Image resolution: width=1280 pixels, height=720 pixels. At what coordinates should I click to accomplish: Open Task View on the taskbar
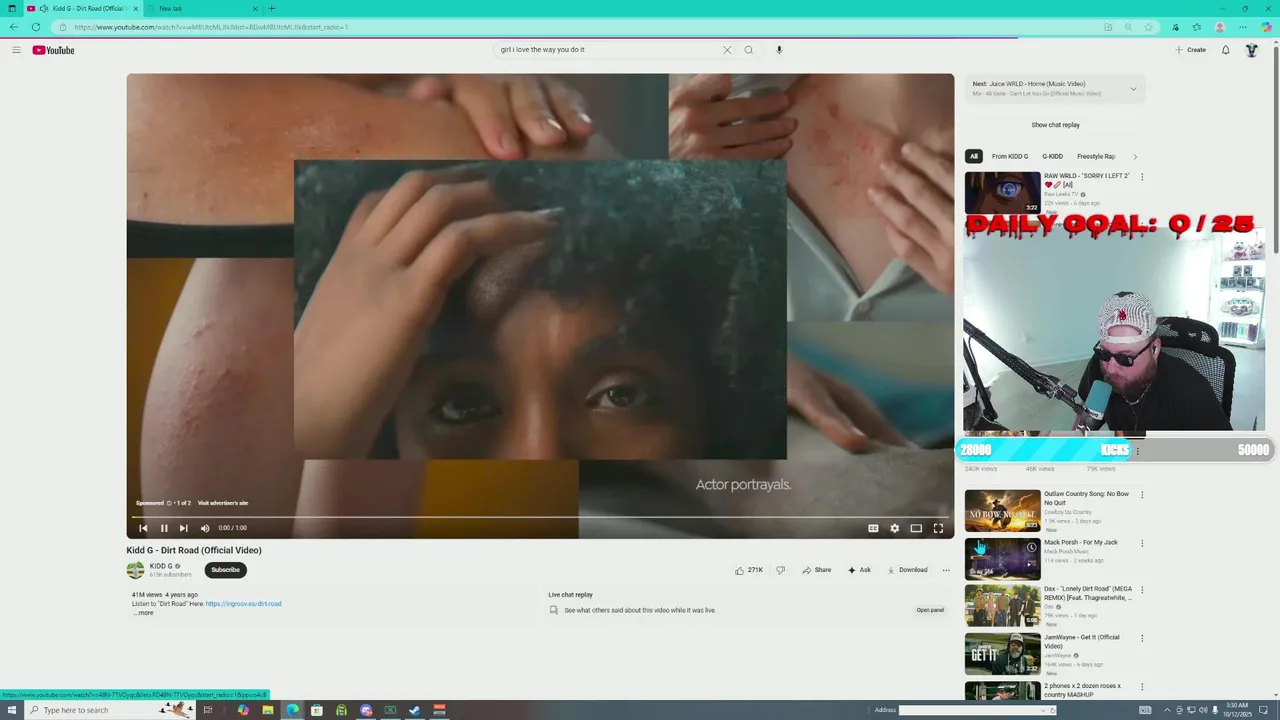[x=208, y=710]
